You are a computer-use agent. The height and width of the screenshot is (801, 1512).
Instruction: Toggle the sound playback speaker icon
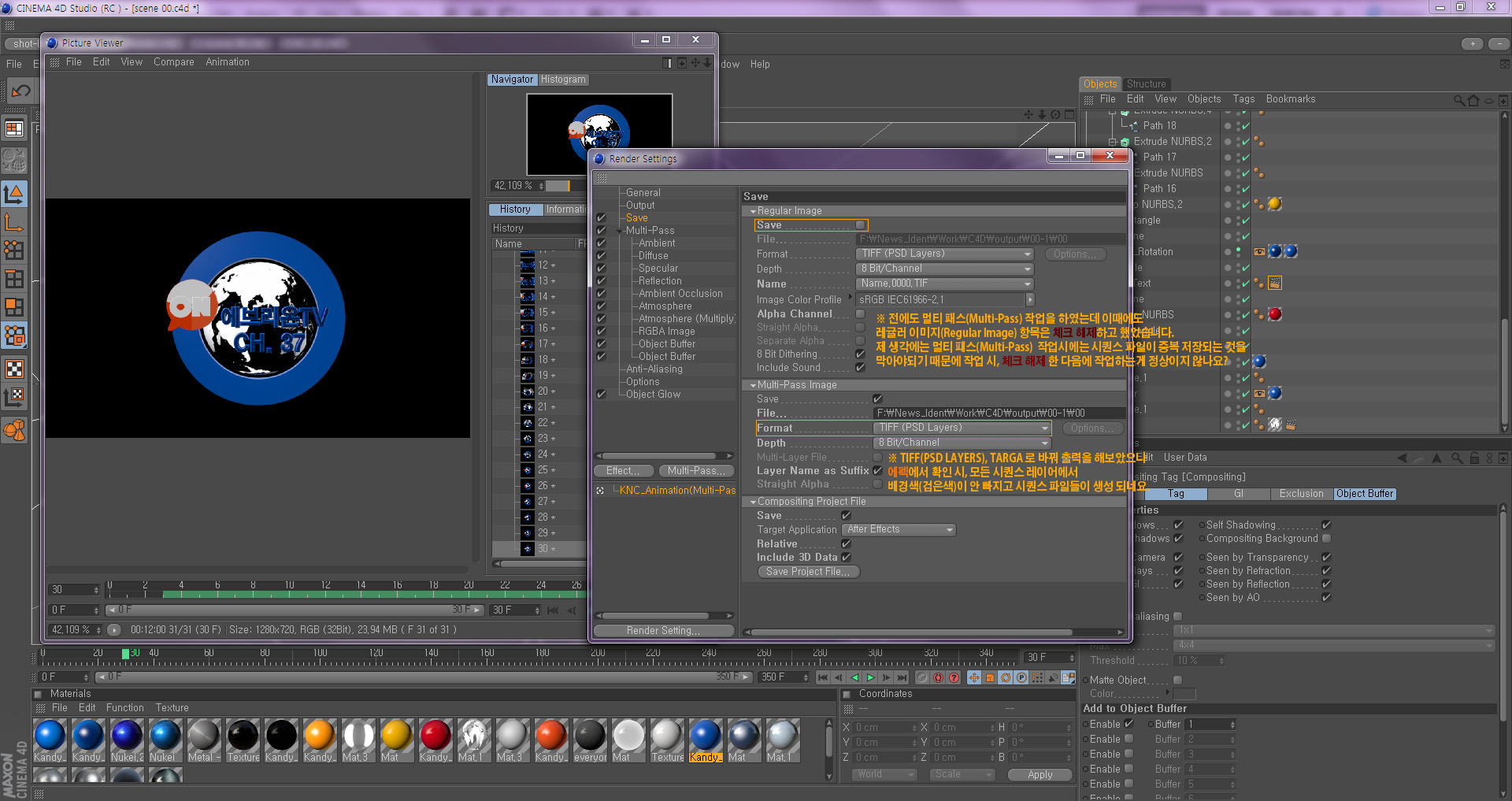[1053, 677]
